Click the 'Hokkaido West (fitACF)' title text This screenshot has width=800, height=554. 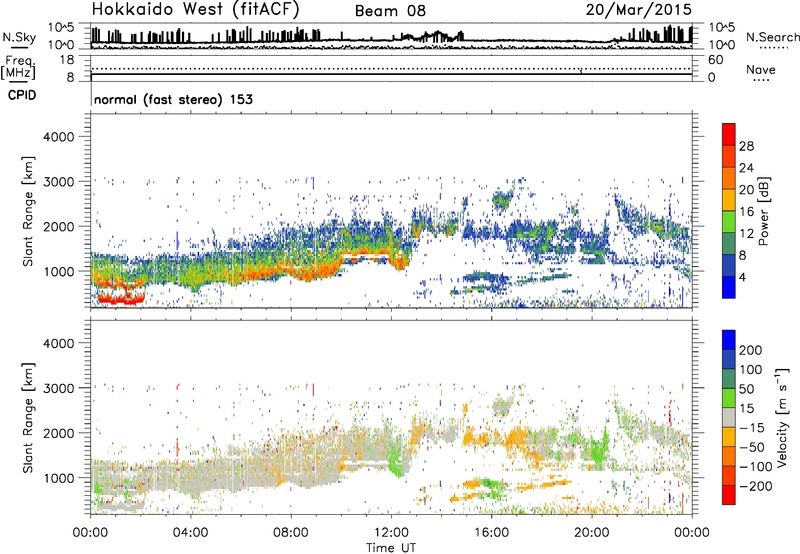coord(195,9)
